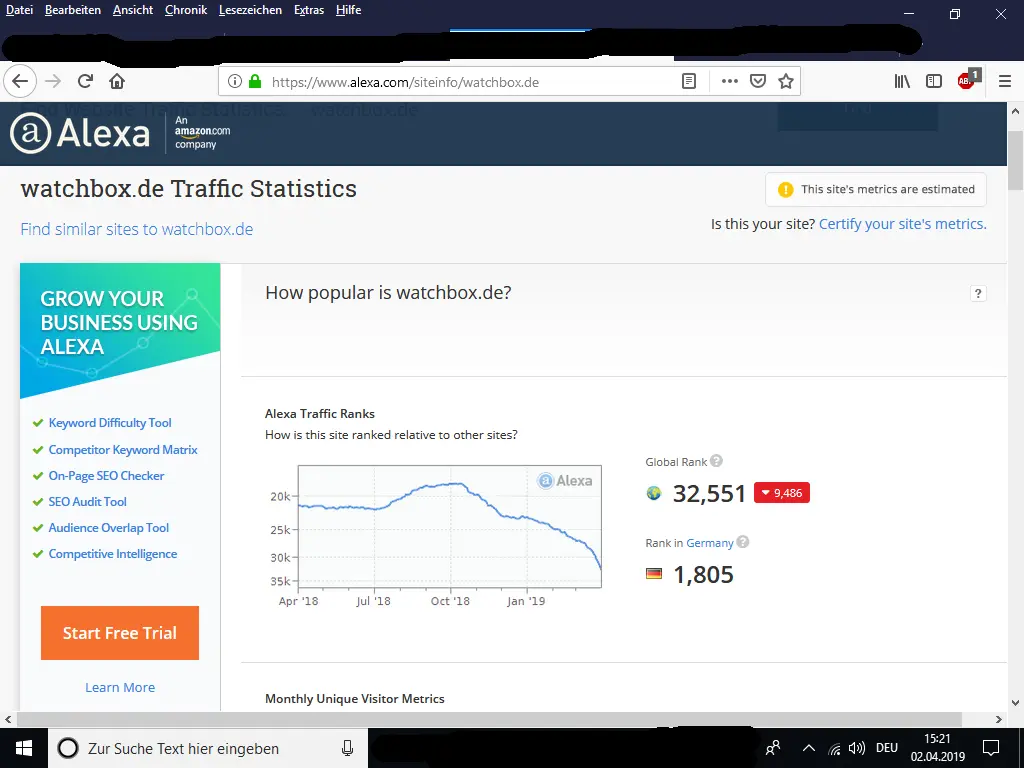
Task: Open Competitive Intelligence link
Action: (x=113, y=554)
